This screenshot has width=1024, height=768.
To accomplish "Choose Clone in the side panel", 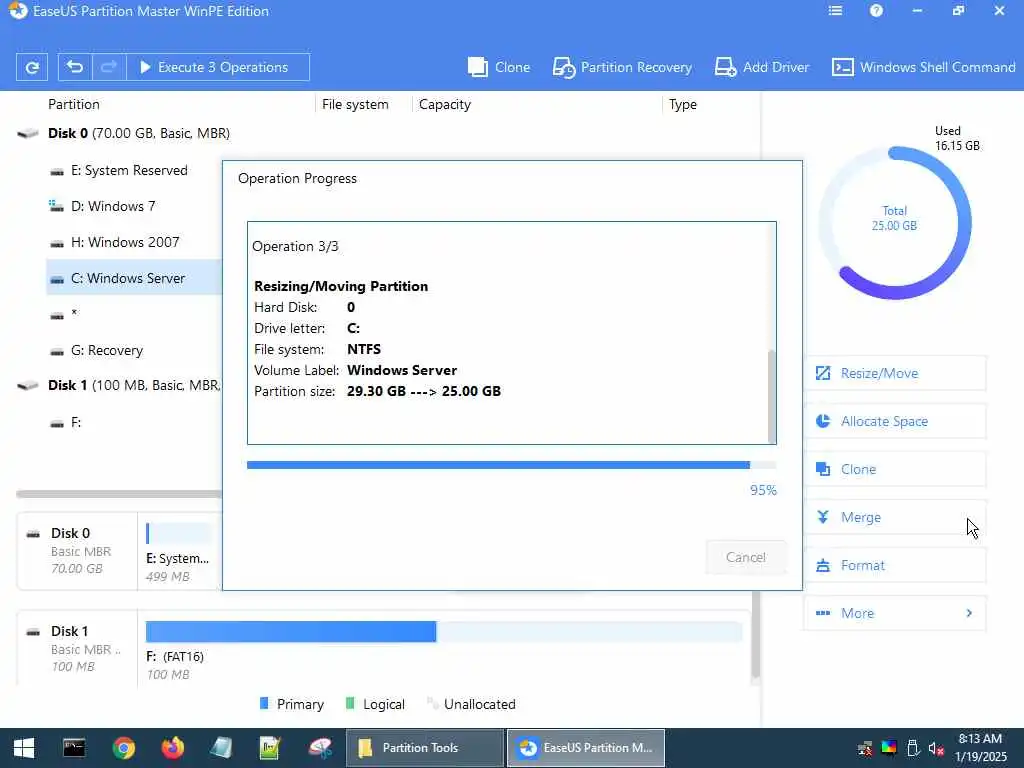I will tap(895, 470).
